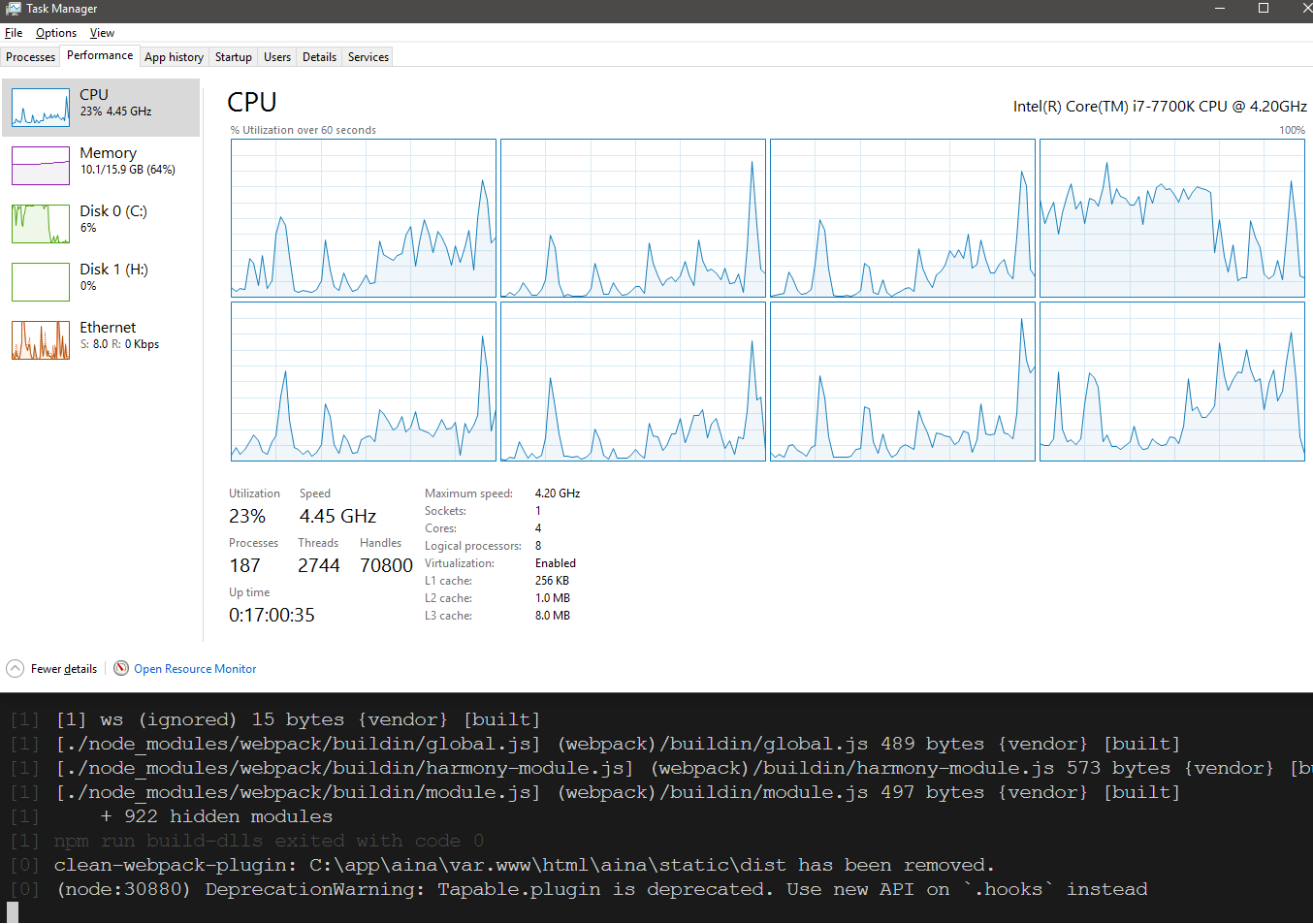Viewport: 1313px width, 924px height.
Task: Click the Open Resource Monitor link
Action: pyautogui.click(x=195, y=669)
